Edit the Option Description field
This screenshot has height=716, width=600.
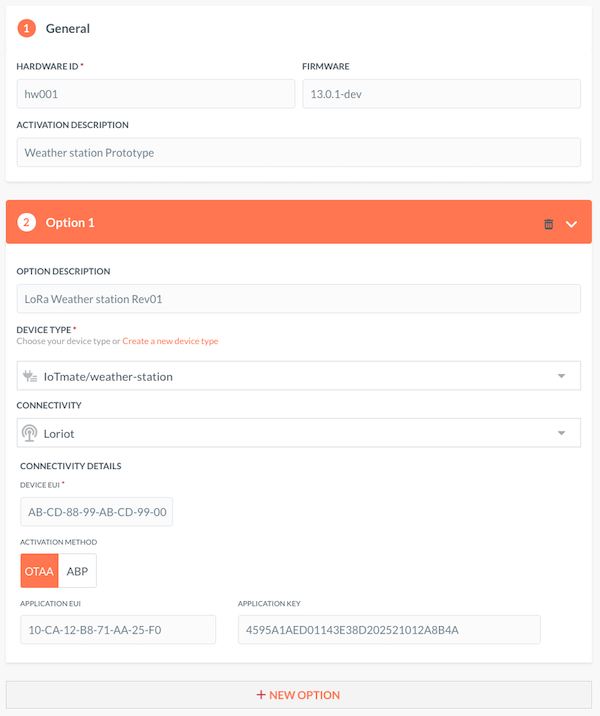tap(298, 299)
